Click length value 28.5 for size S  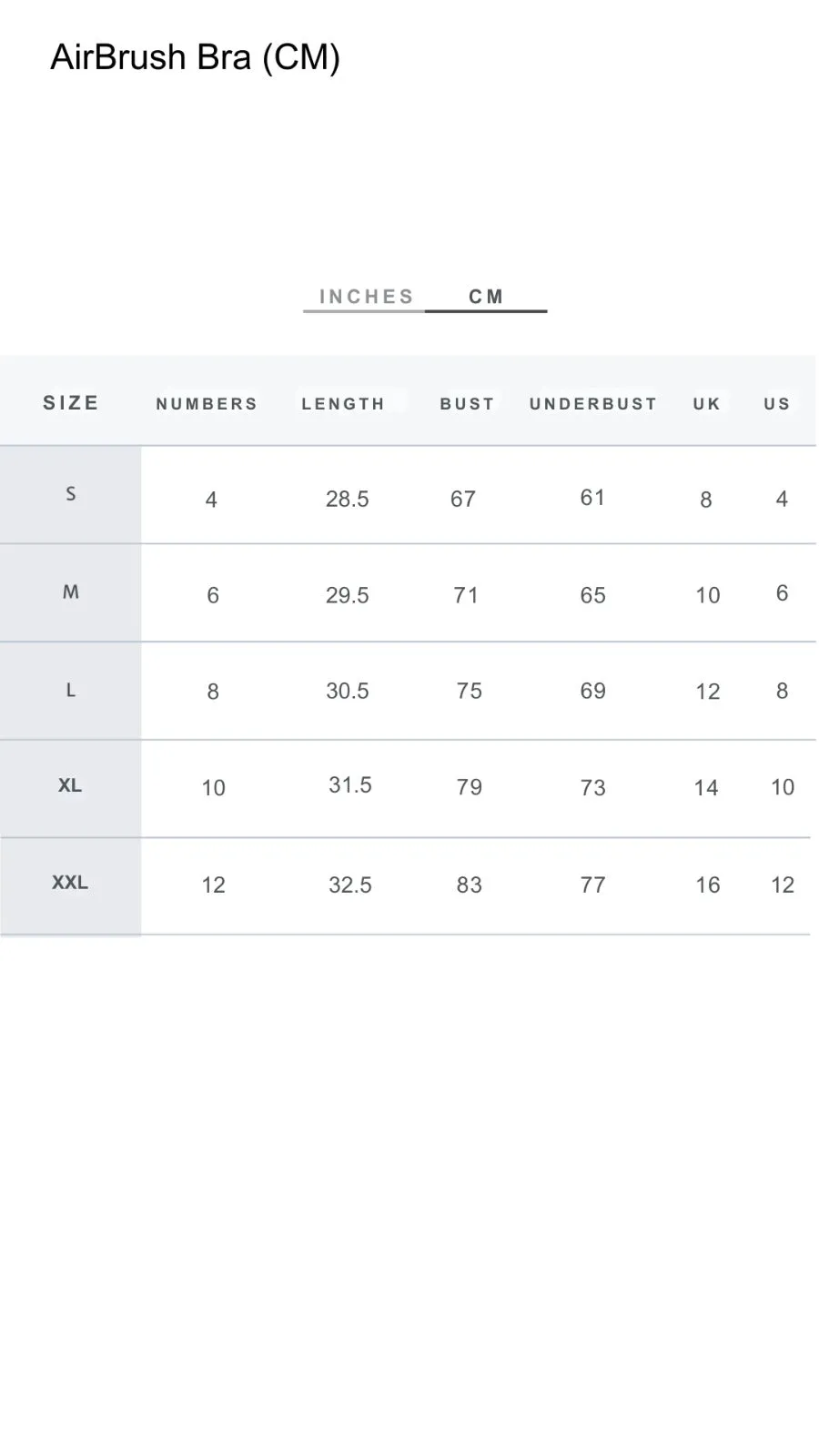(x=348, y=499)
